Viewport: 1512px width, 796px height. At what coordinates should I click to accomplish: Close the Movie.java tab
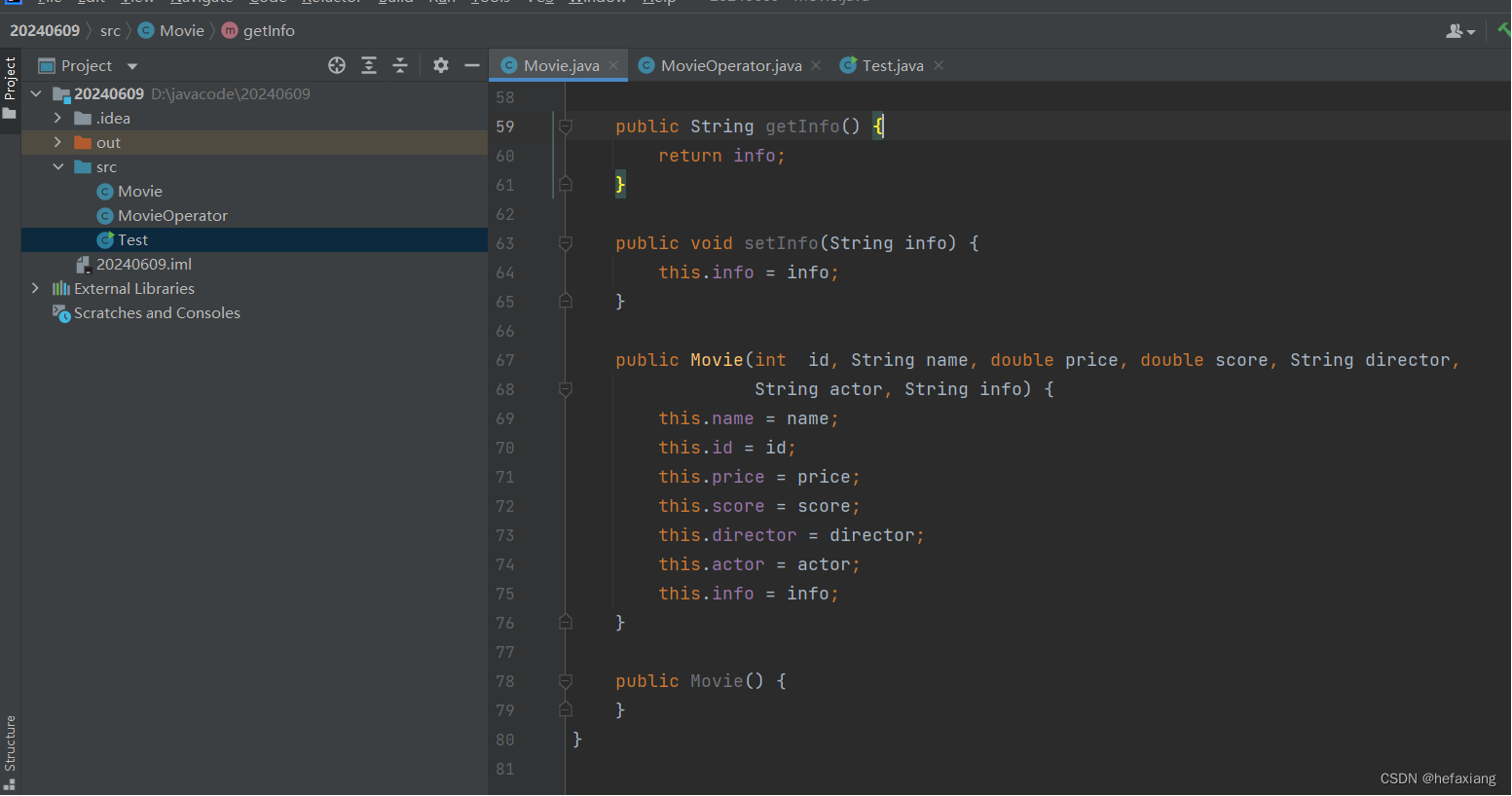click(613, 65)
